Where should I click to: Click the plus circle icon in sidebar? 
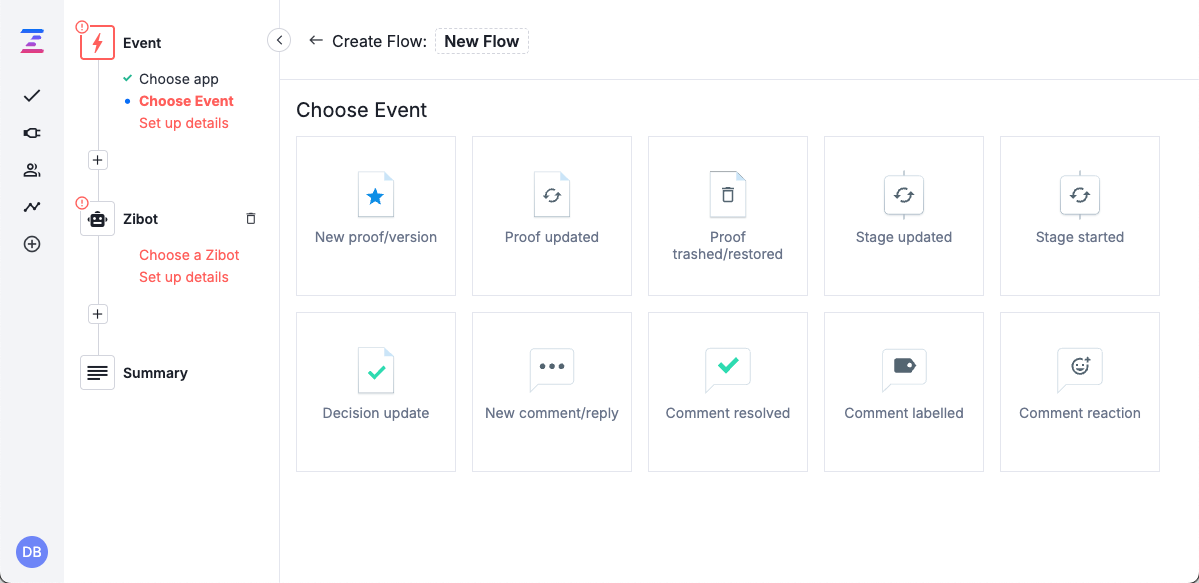pyautogui.click(x=31, y=243)
